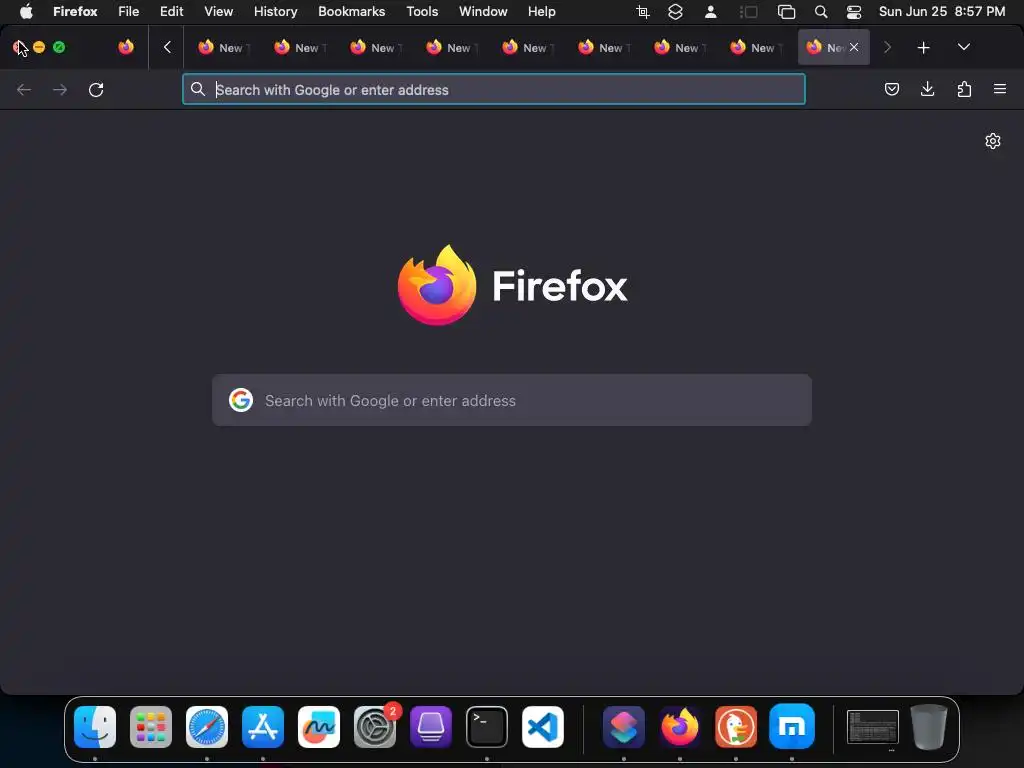Open the Tools menu

[422, 12]
